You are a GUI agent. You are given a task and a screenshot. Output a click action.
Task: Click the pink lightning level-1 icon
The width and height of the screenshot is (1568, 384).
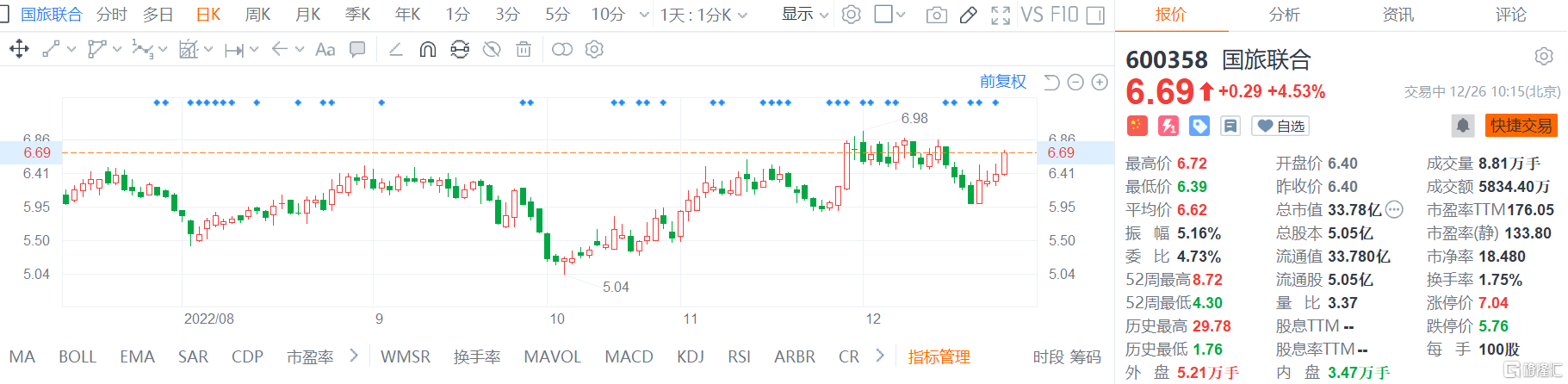coord(1168,126)
